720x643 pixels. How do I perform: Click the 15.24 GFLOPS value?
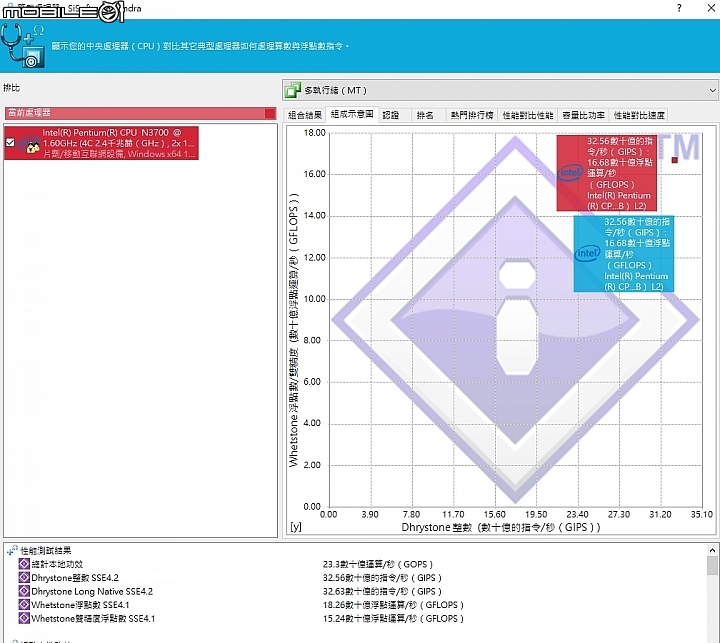(x=393, y=618)
